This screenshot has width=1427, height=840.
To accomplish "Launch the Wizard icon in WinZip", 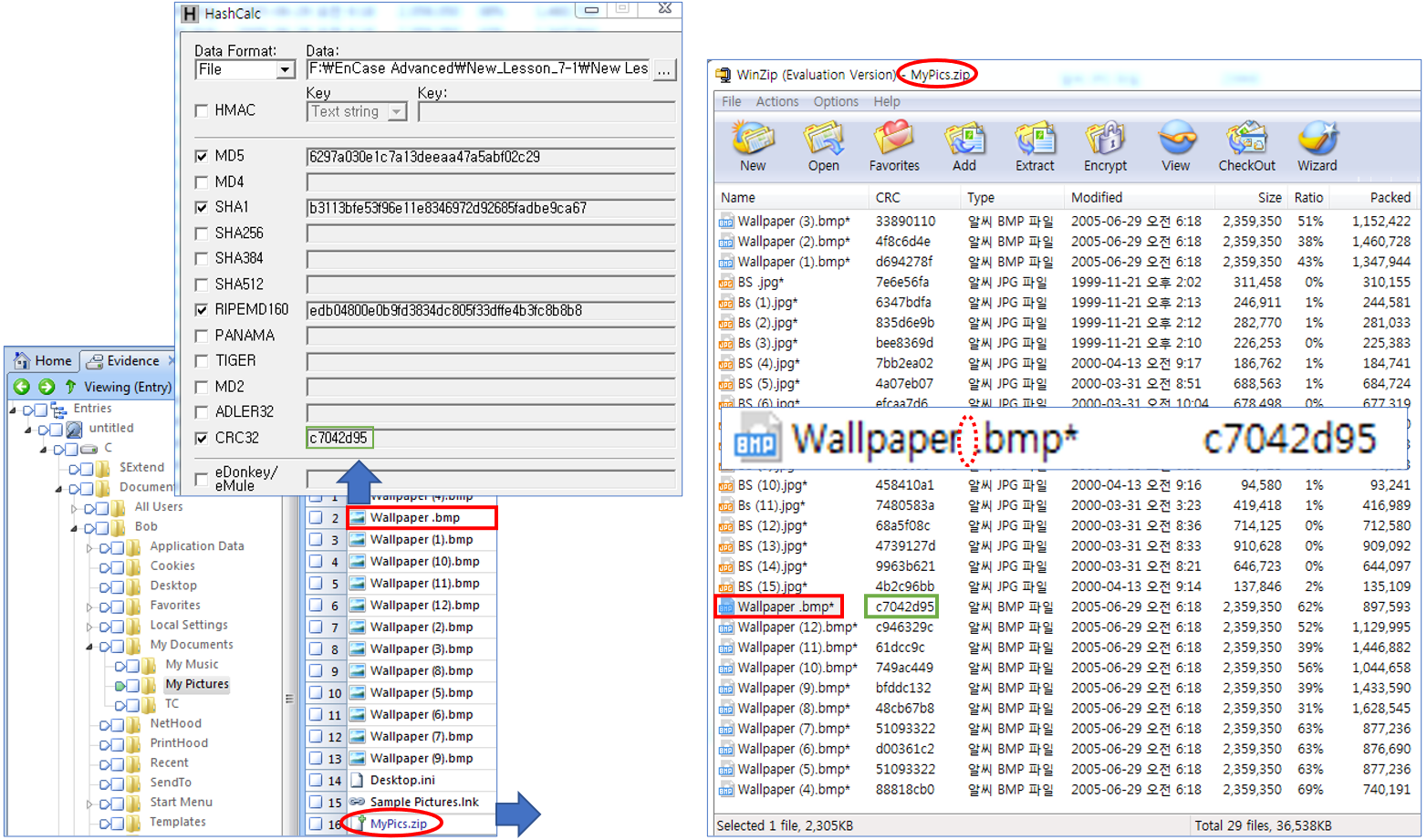I will coord(1317,140).
